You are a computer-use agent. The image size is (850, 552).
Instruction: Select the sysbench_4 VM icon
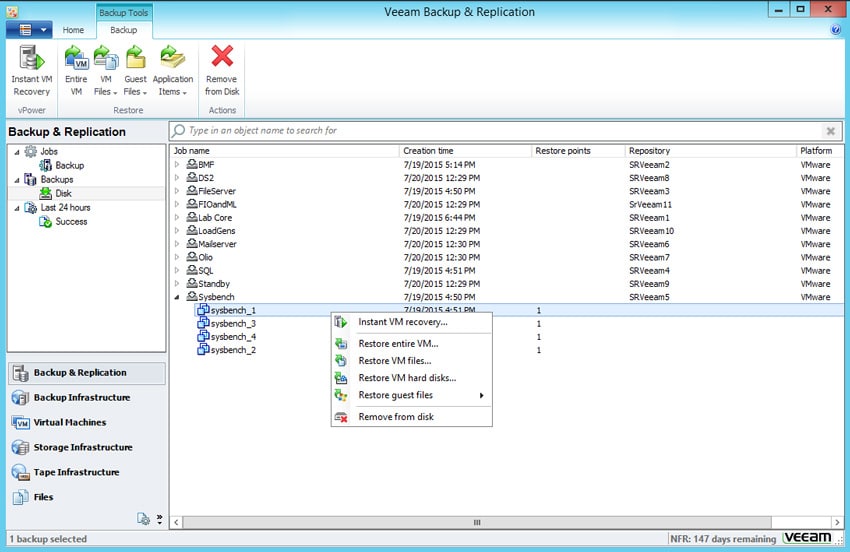tap(203, 336)
